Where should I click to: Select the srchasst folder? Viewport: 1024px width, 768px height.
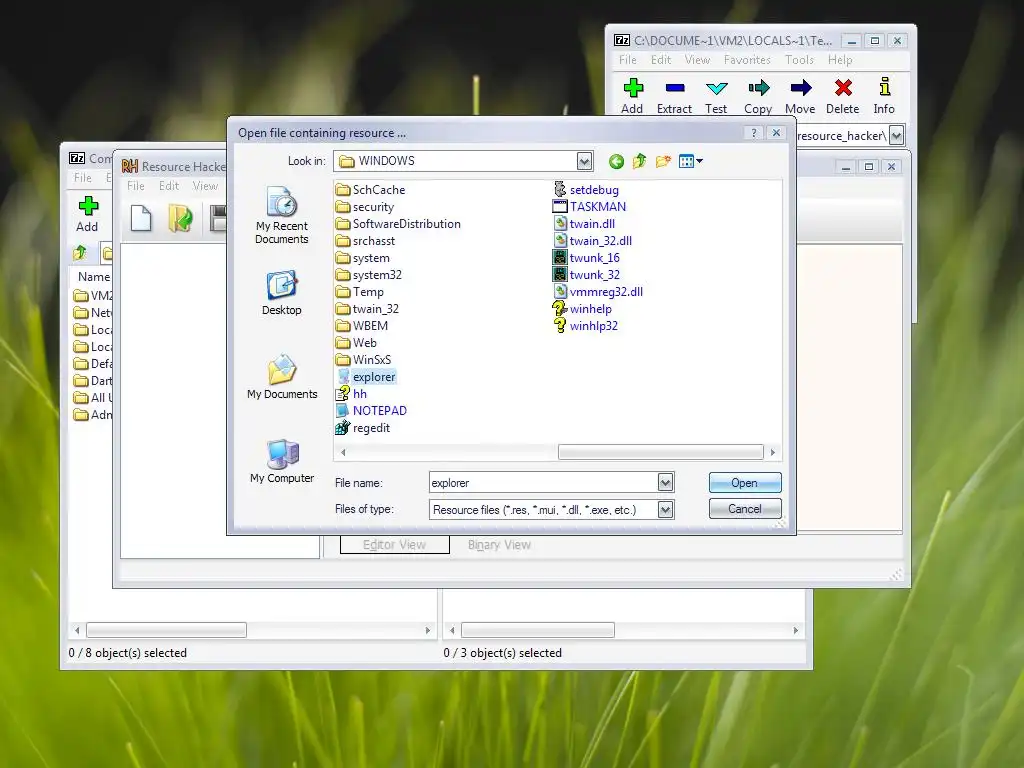point(365,241)
